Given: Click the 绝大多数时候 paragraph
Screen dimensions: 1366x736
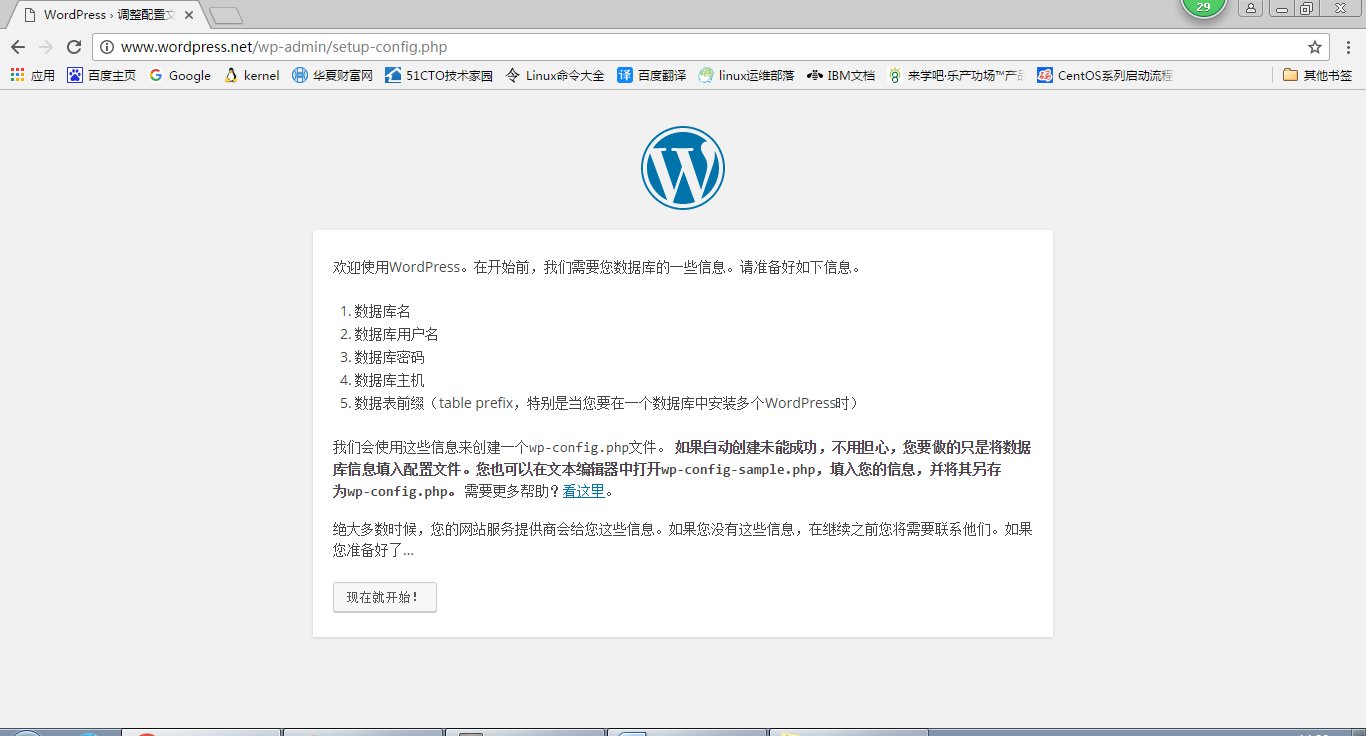Looking at the screenshot, I should (x=683, y=539).
